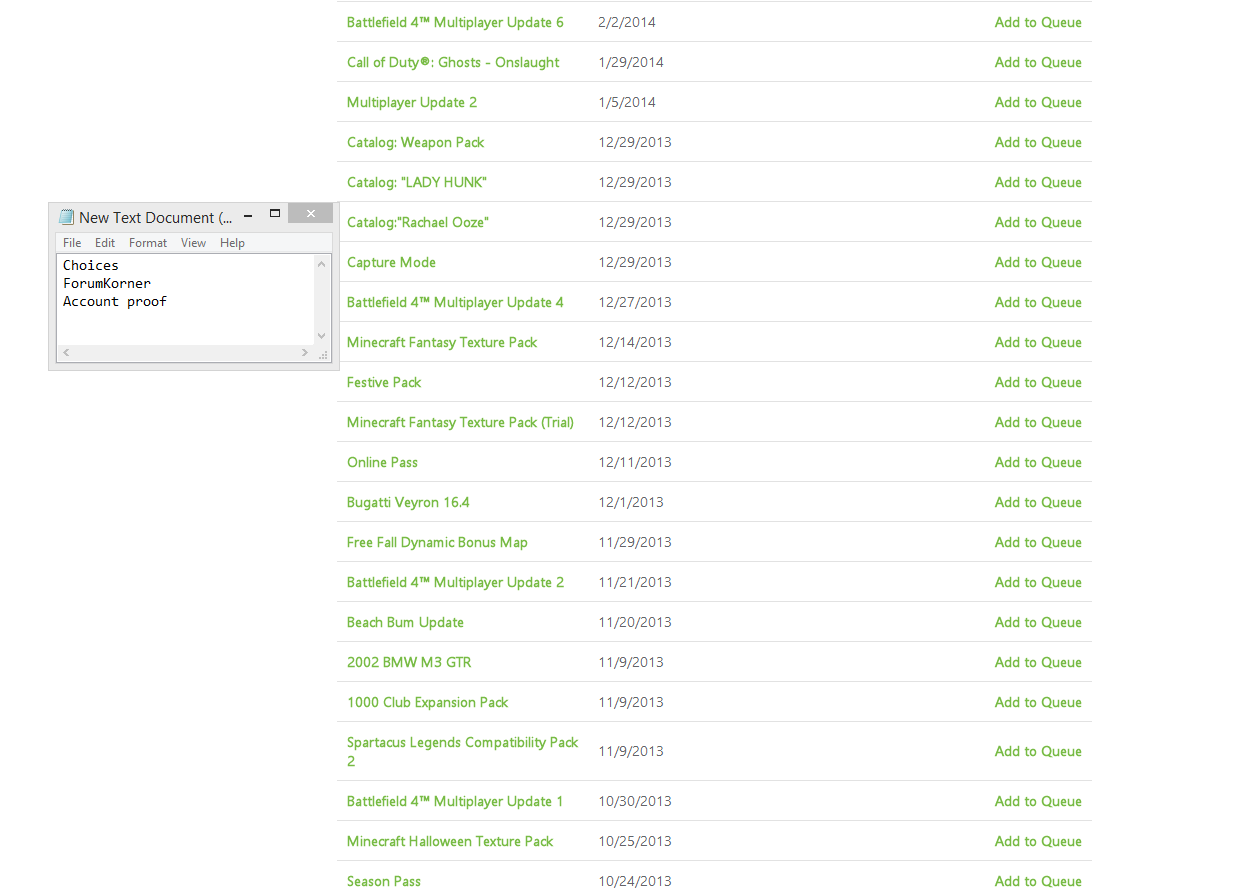Add Spartacus Legends Compatibility Pack 2 to queue

tap(1038, 751)
